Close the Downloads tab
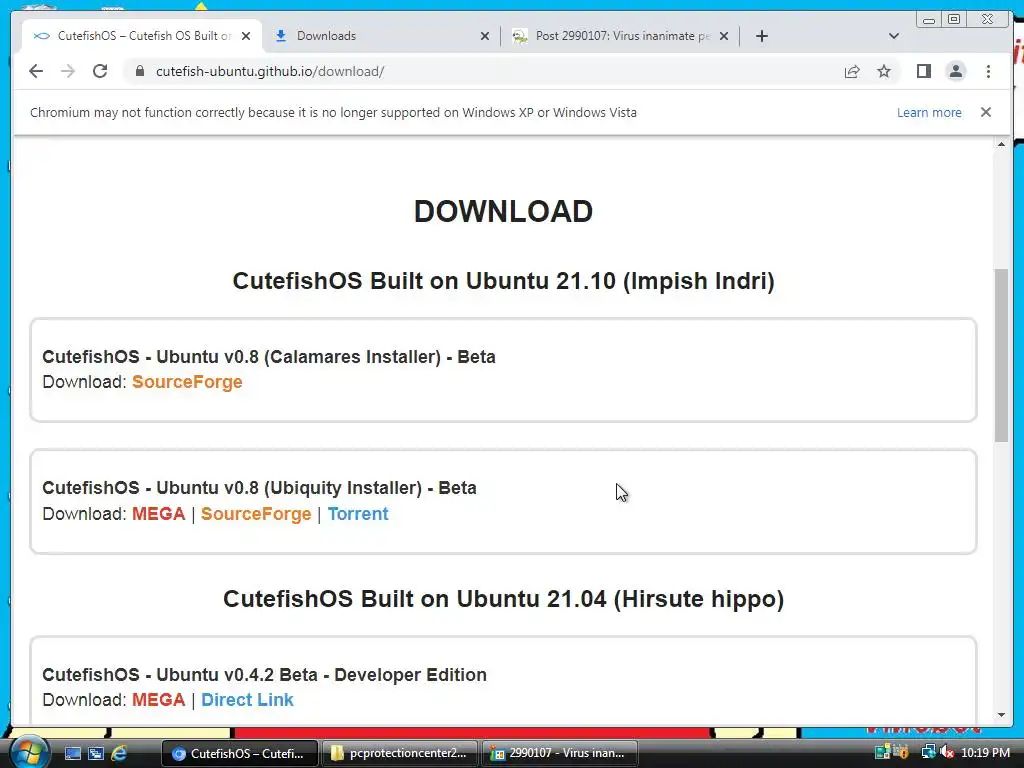Image resolution: width=1024 pixels, height=768 pixels. click(485, 36)
